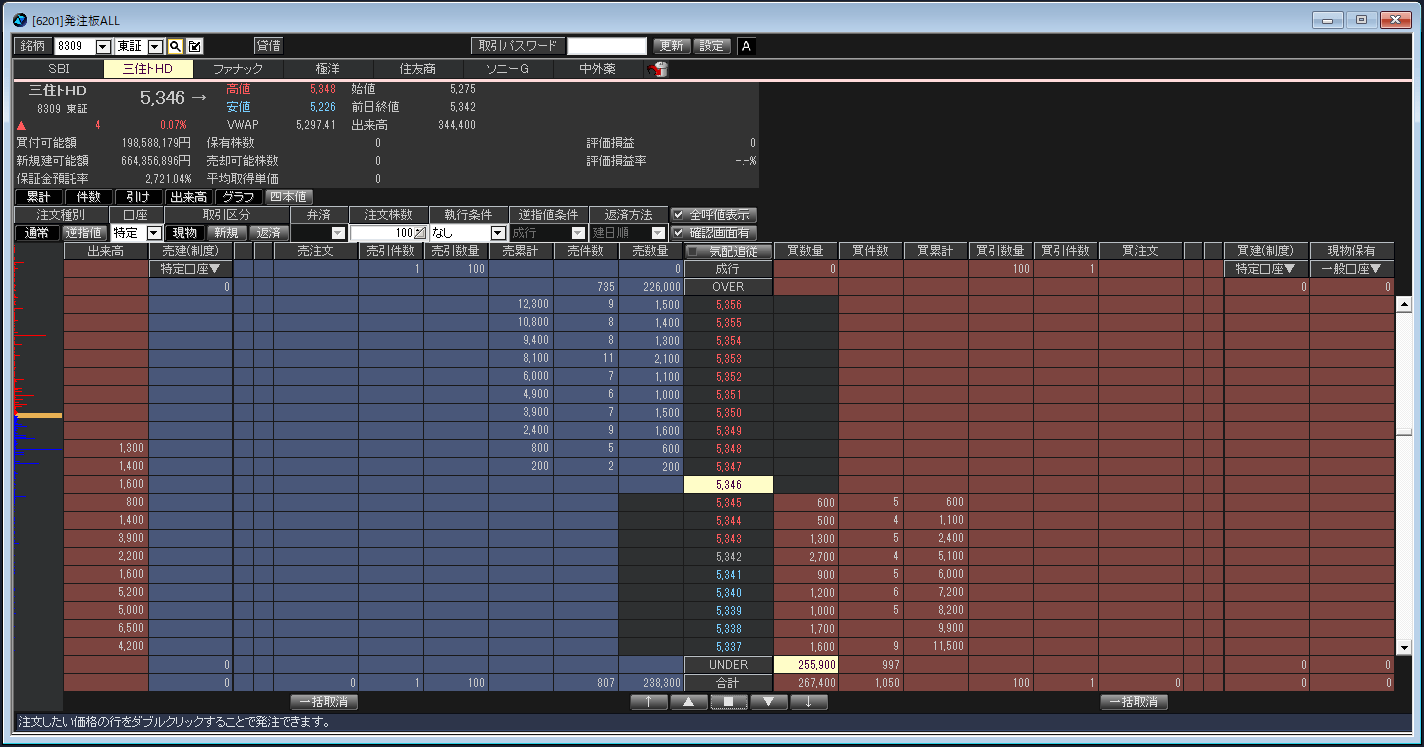This screenshot has width=1424, height=747.
Task: Switch to the ファナック tab
Action: coord(238,69)
